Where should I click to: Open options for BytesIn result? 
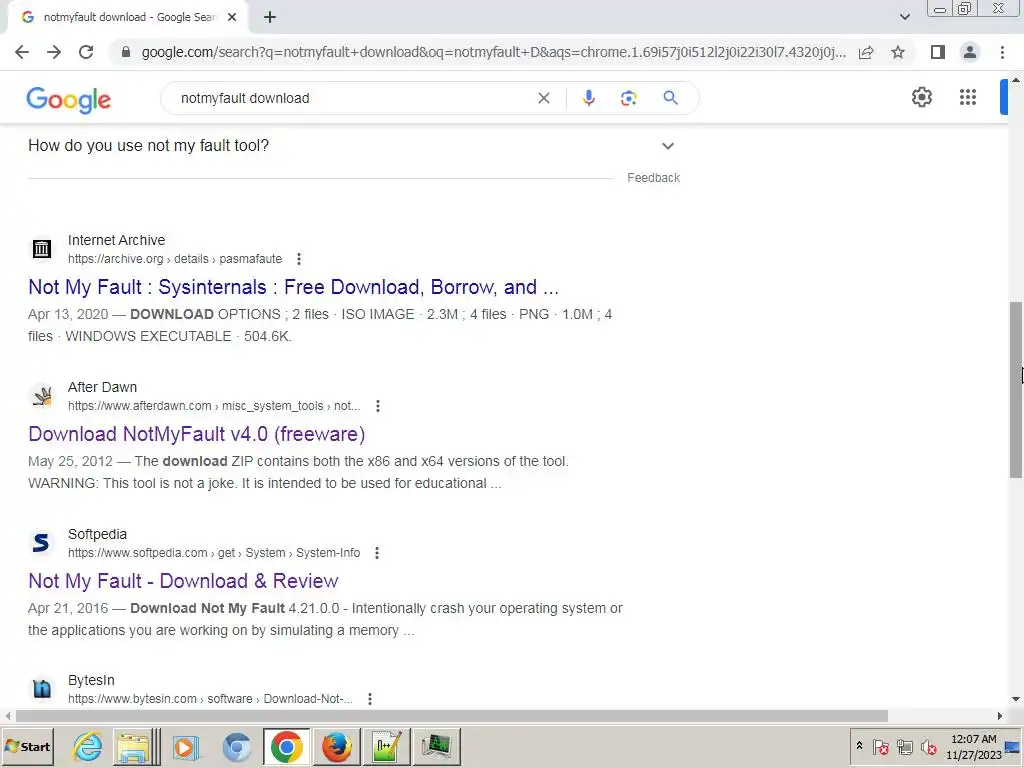coord(370,699)
